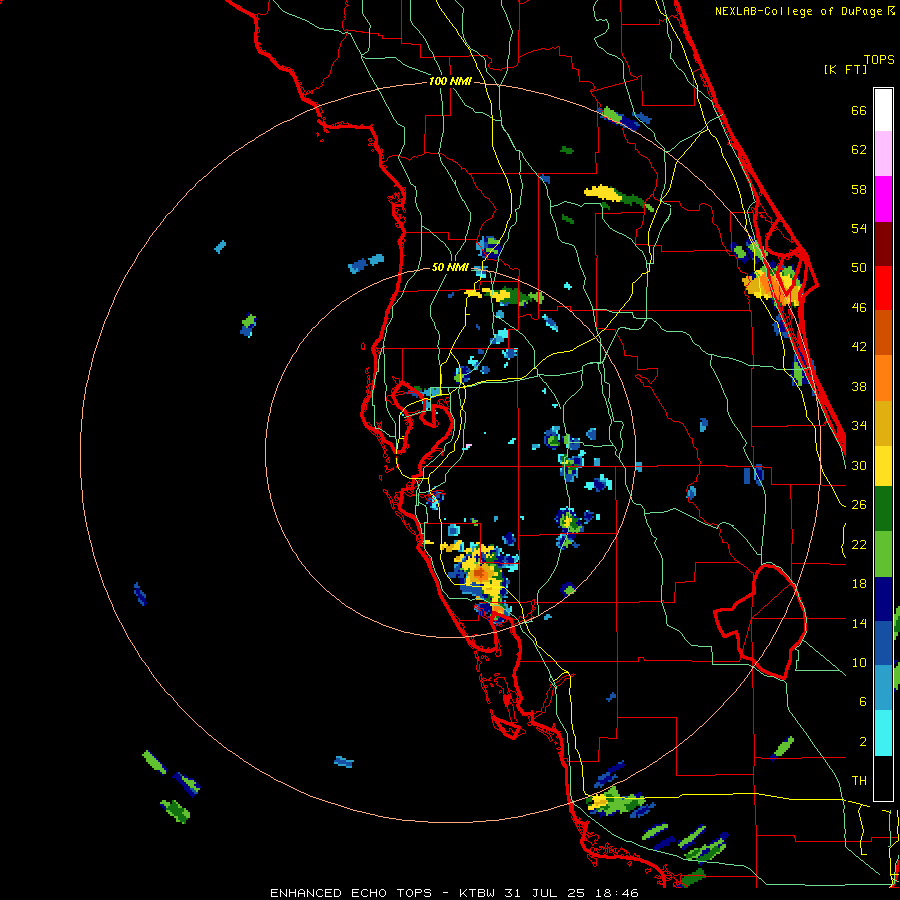Select the TH threshold label on legend
This screenshot has height=900, width=900.
tap(859, 781)
